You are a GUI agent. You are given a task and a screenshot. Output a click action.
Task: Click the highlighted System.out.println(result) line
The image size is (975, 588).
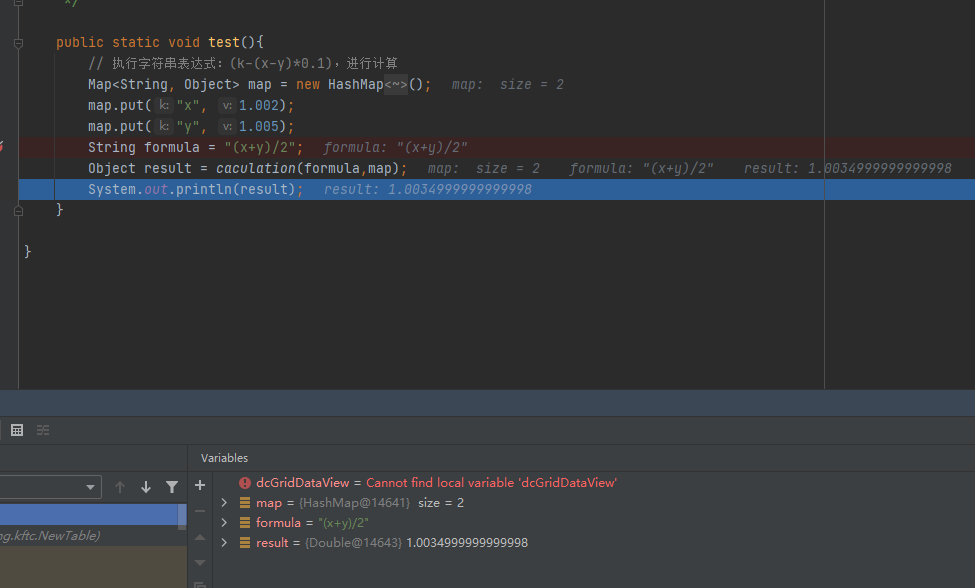(497, 190)
